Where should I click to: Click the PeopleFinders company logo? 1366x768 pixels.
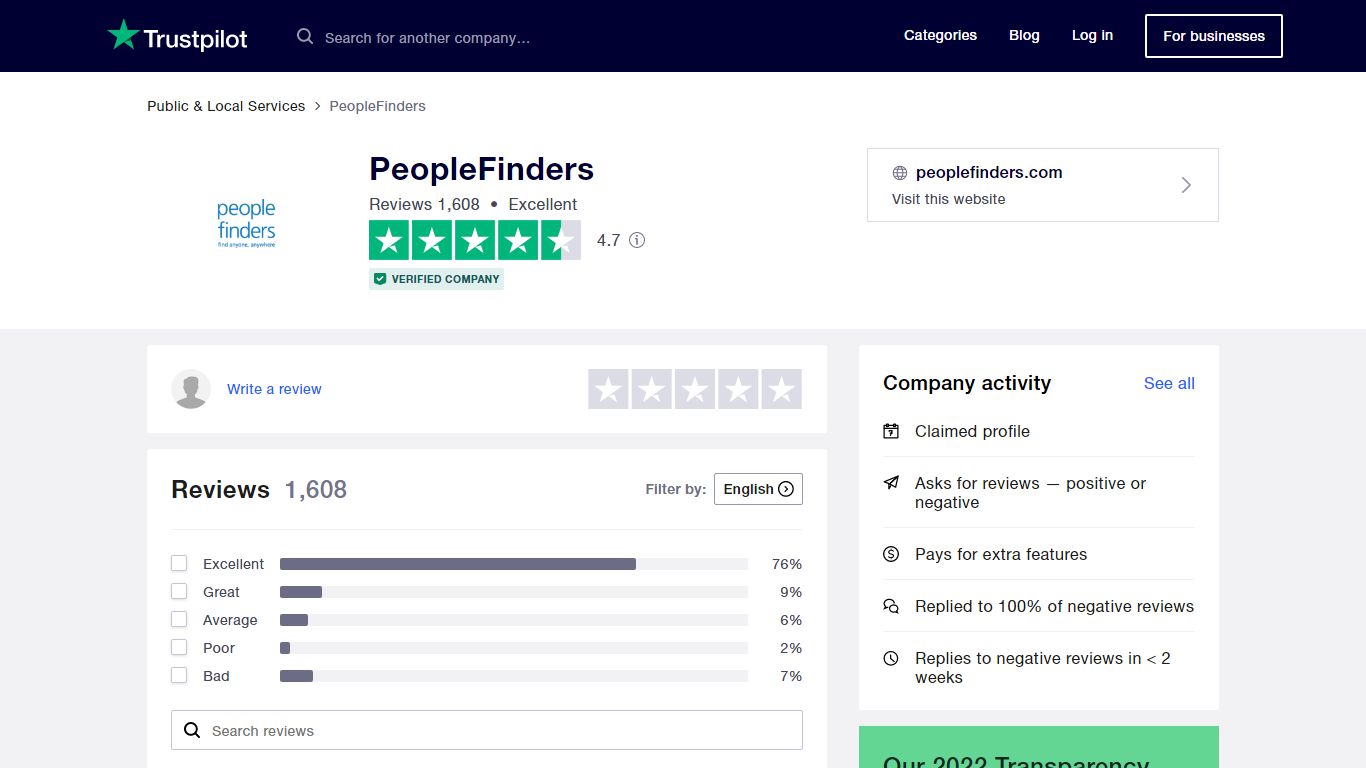[x=246, y=224]
